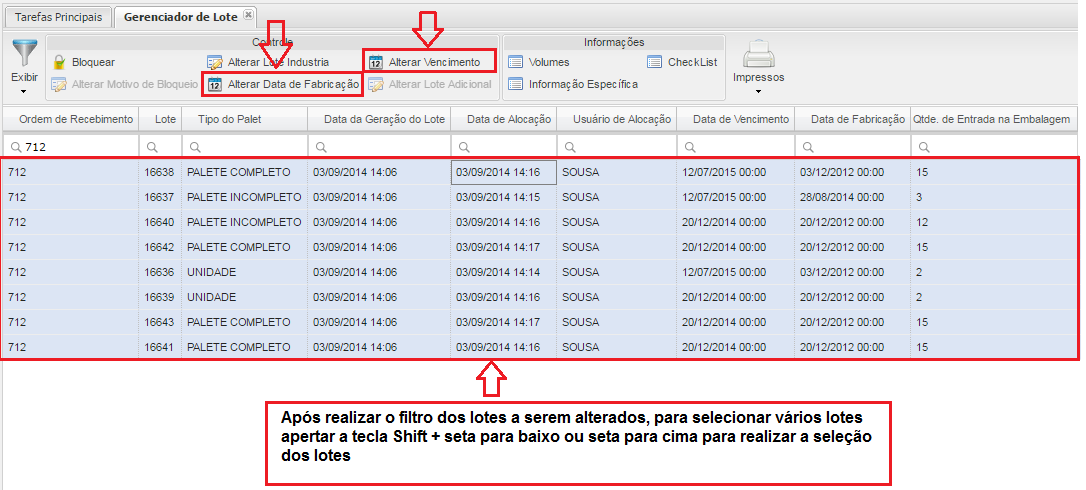Click the 03/09/2014 14:14 allocation date cell

point(504,272)
